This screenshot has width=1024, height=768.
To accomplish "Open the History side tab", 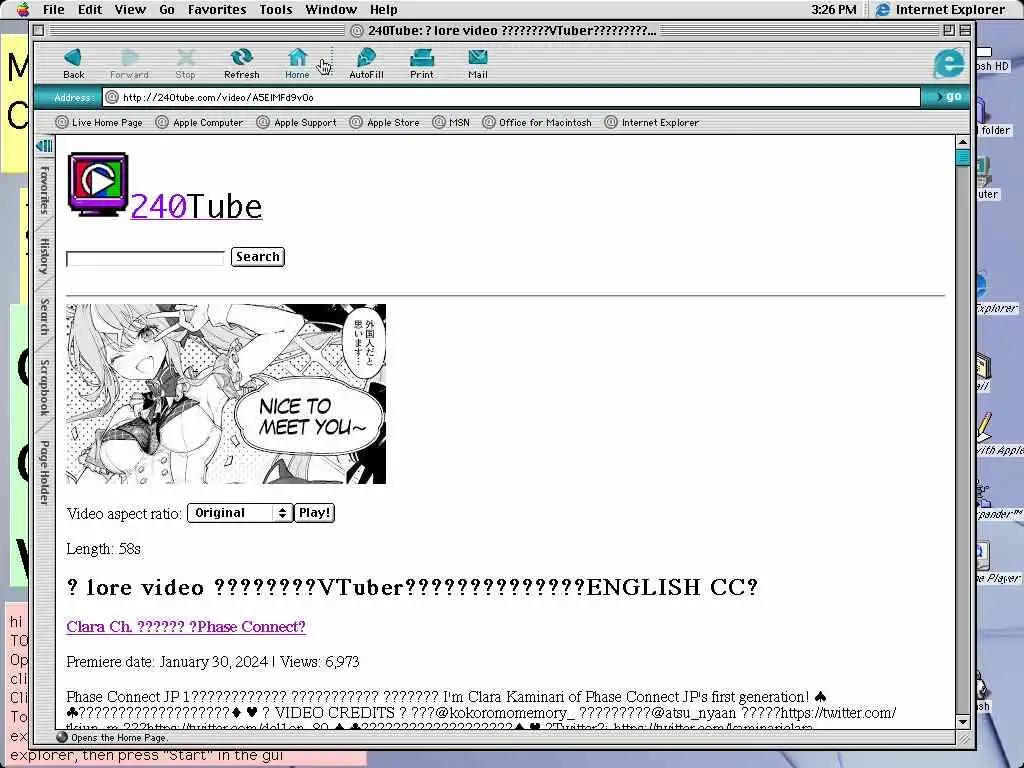I will [44, 256].
